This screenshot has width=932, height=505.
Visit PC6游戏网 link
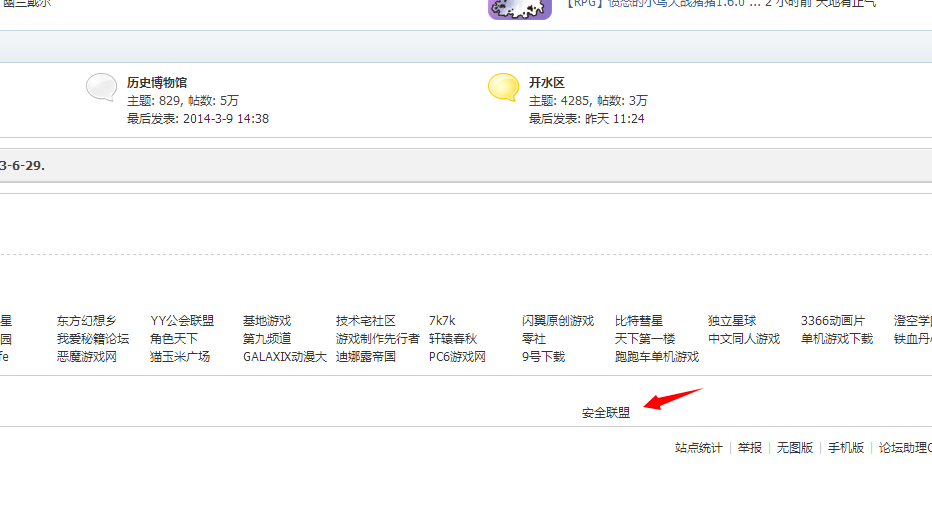tap(457, 357)
